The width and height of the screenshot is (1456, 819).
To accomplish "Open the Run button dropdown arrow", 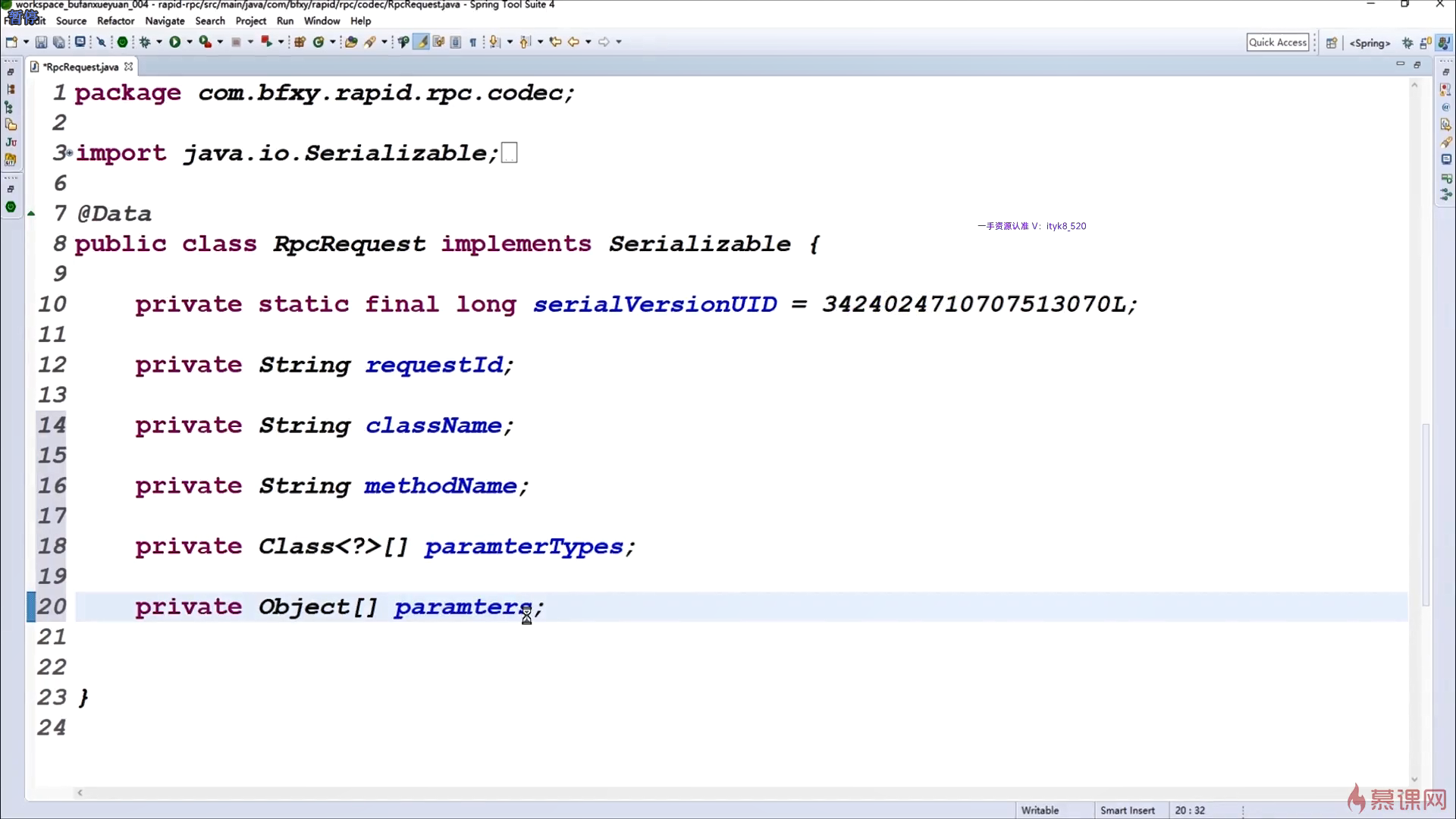I will 190,42.
